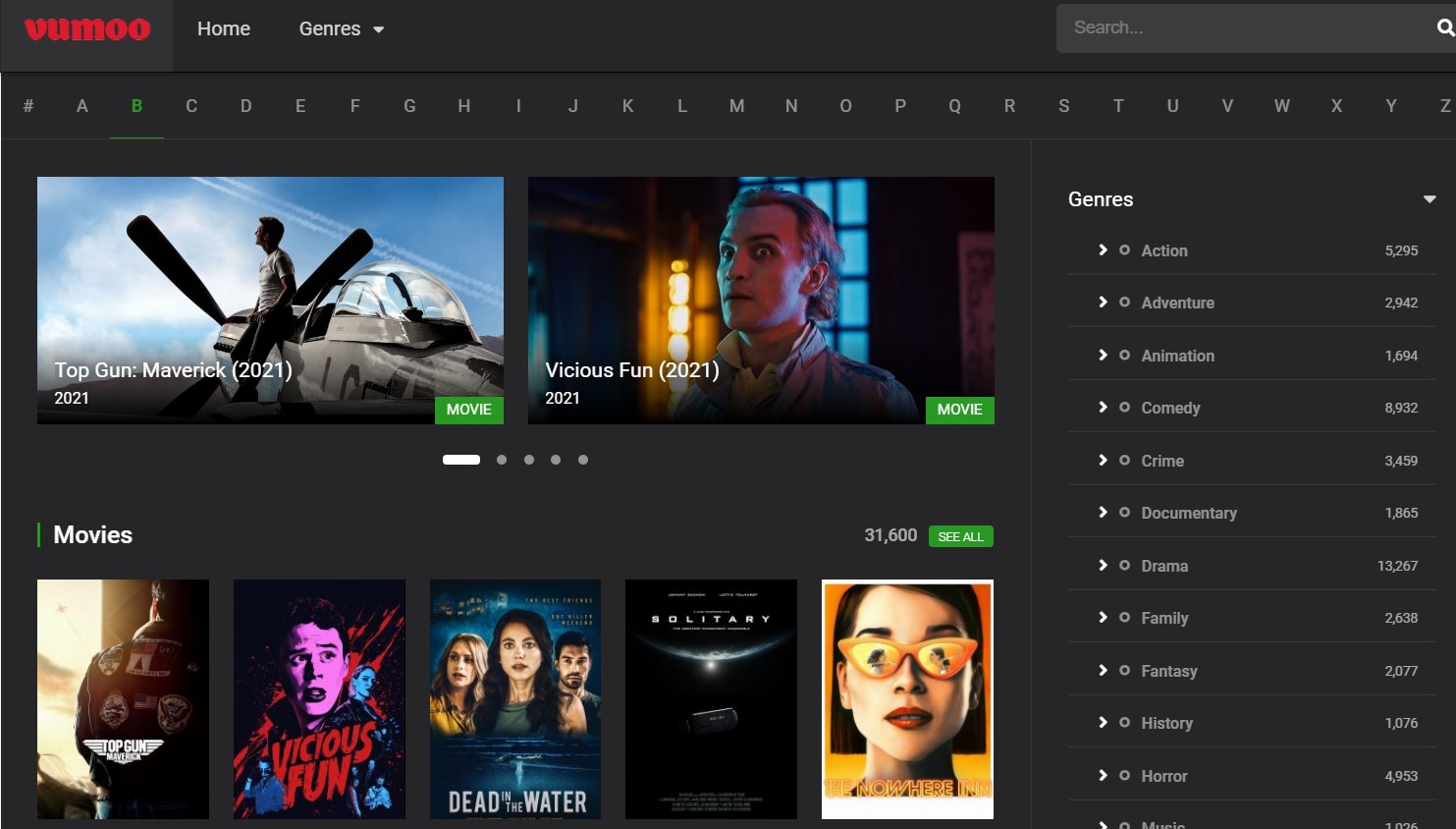1456x829 pixels.
Task: Select letter A filter
Action: pyautogui.click(x=82, y=106)
